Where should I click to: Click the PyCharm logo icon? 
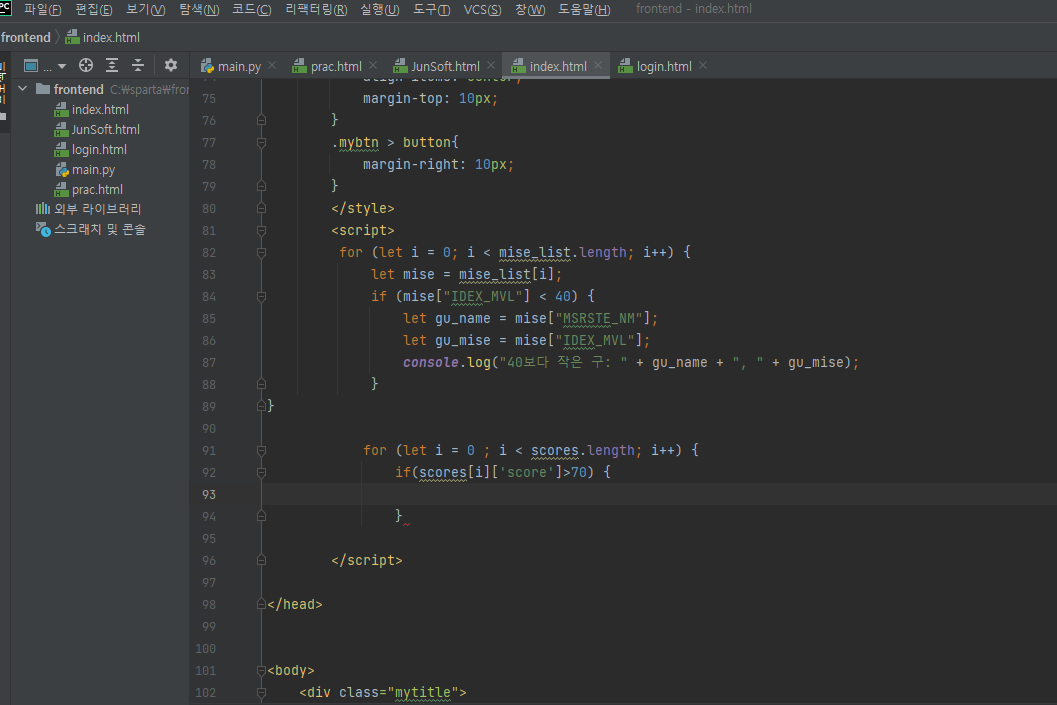click(5, 7)
